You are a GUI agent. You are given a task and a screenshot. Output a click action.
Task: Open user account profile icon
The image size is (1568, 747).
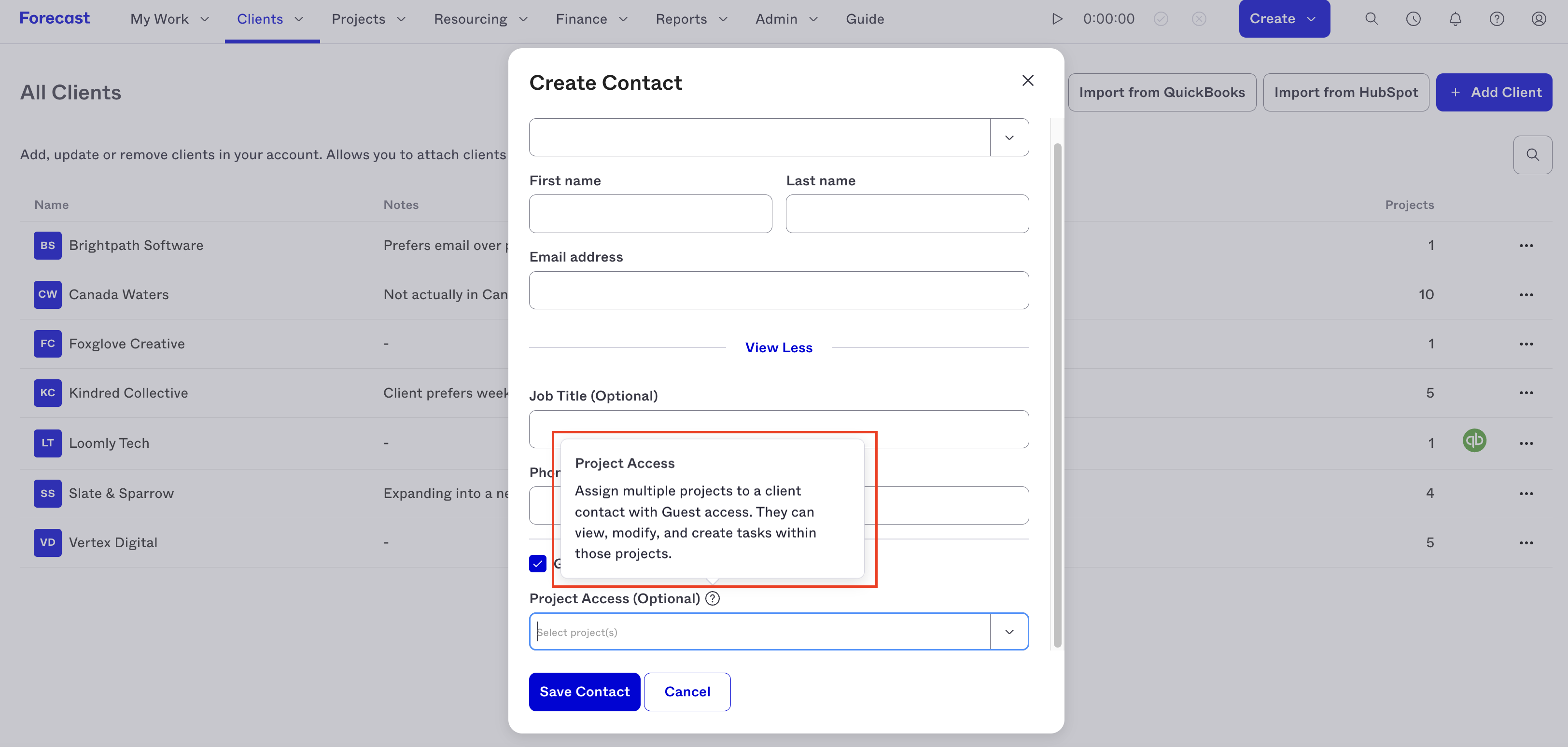point(1539,19)
